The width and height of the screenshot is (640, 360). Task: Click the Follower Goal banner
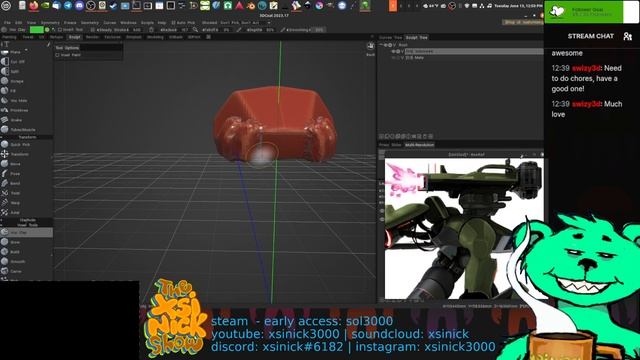pos(592,12)
